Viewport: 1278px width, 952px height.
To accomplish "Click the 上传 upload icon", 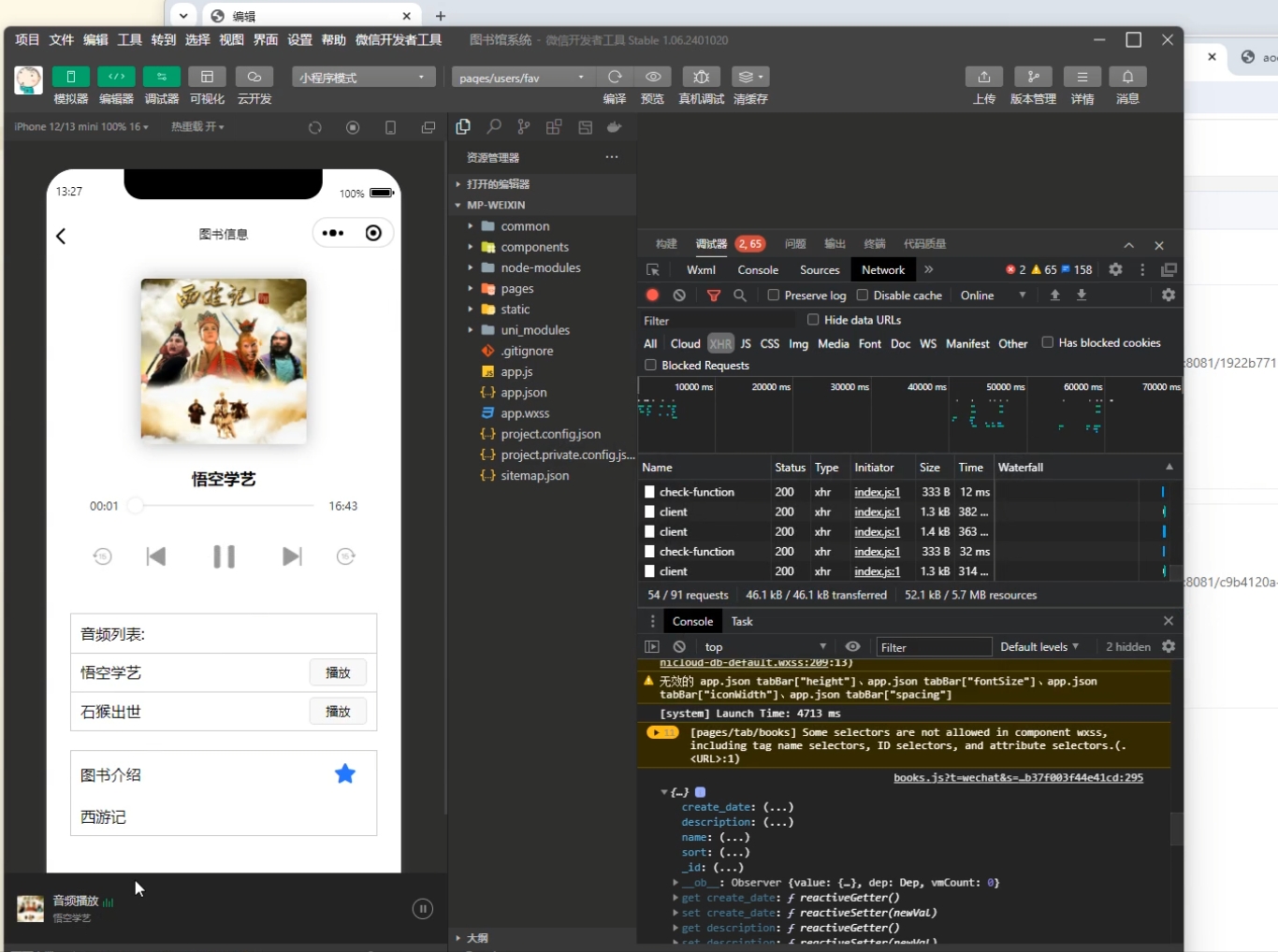I will 984,77.
